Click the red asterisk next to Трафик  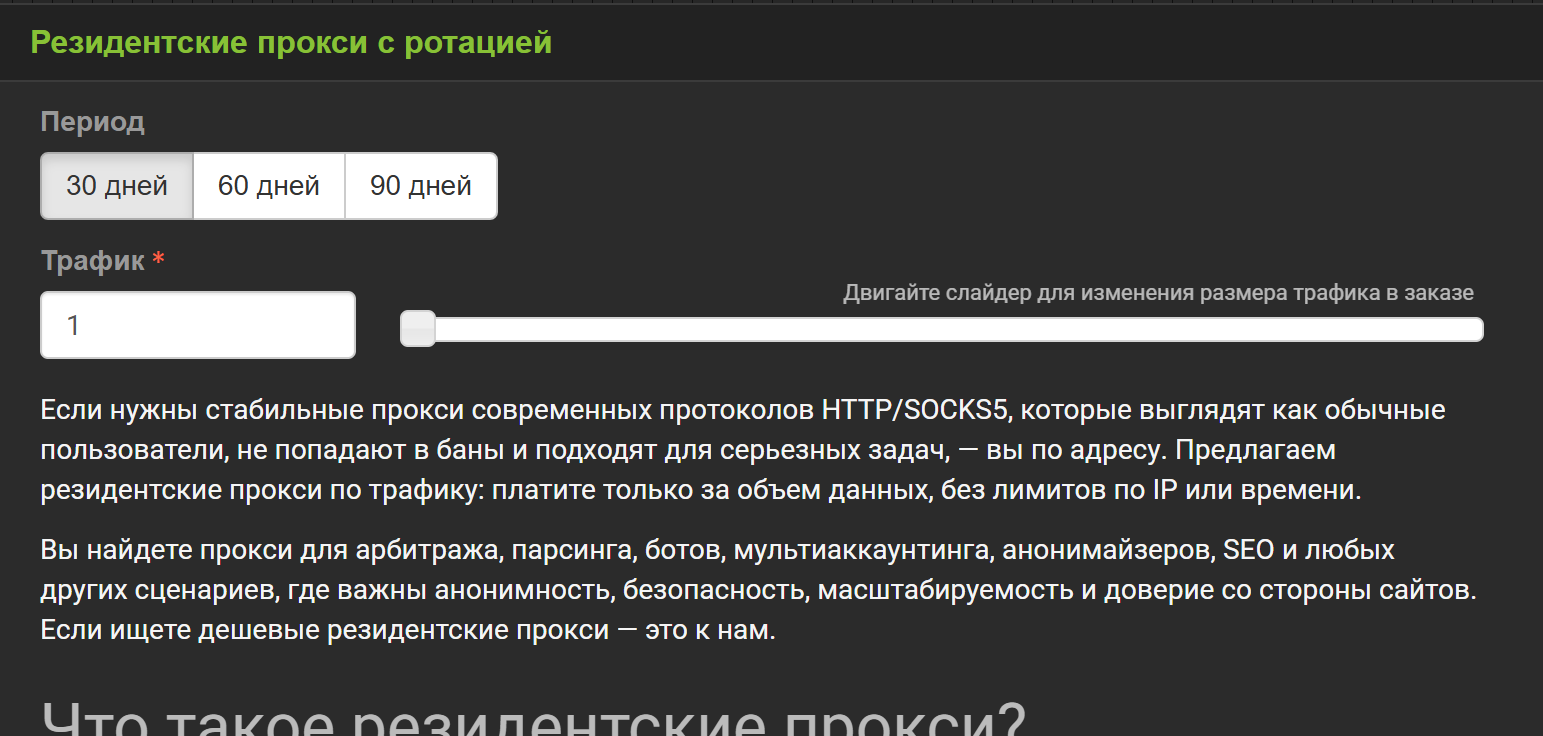159,258
